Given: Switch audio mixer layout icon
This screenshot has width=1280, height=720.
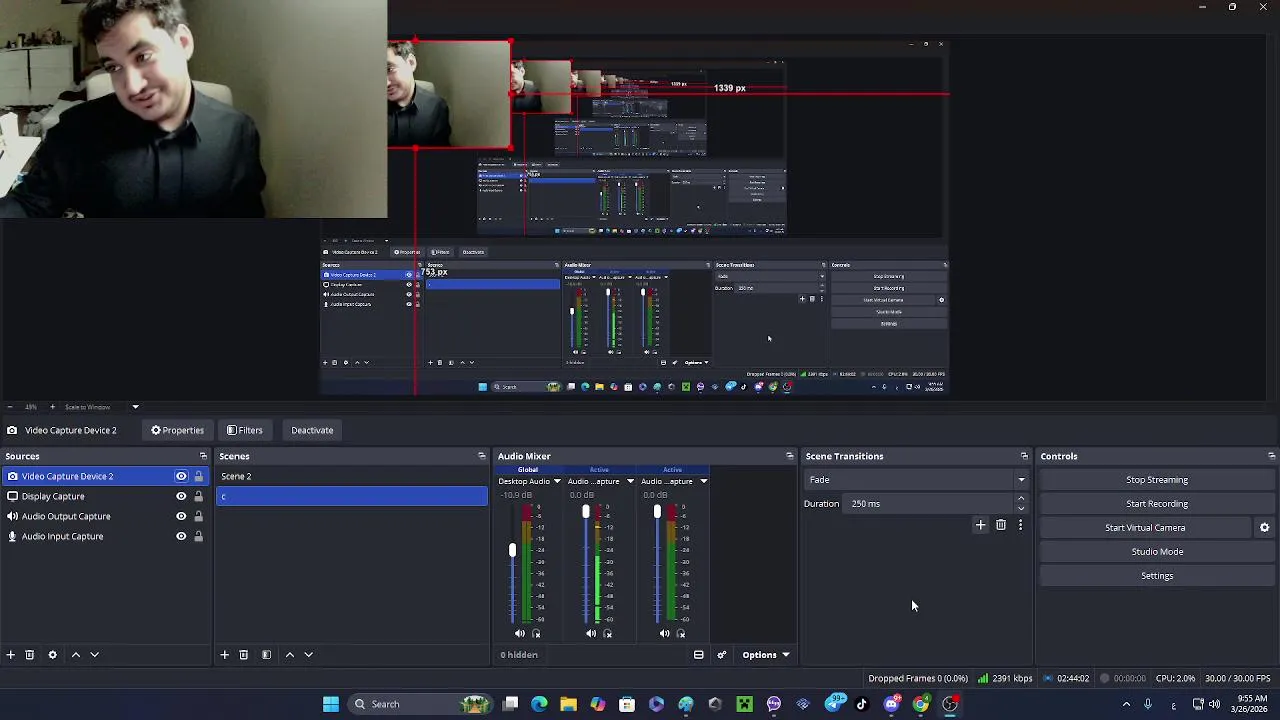Looking at the screenshot, I should 699,655.
